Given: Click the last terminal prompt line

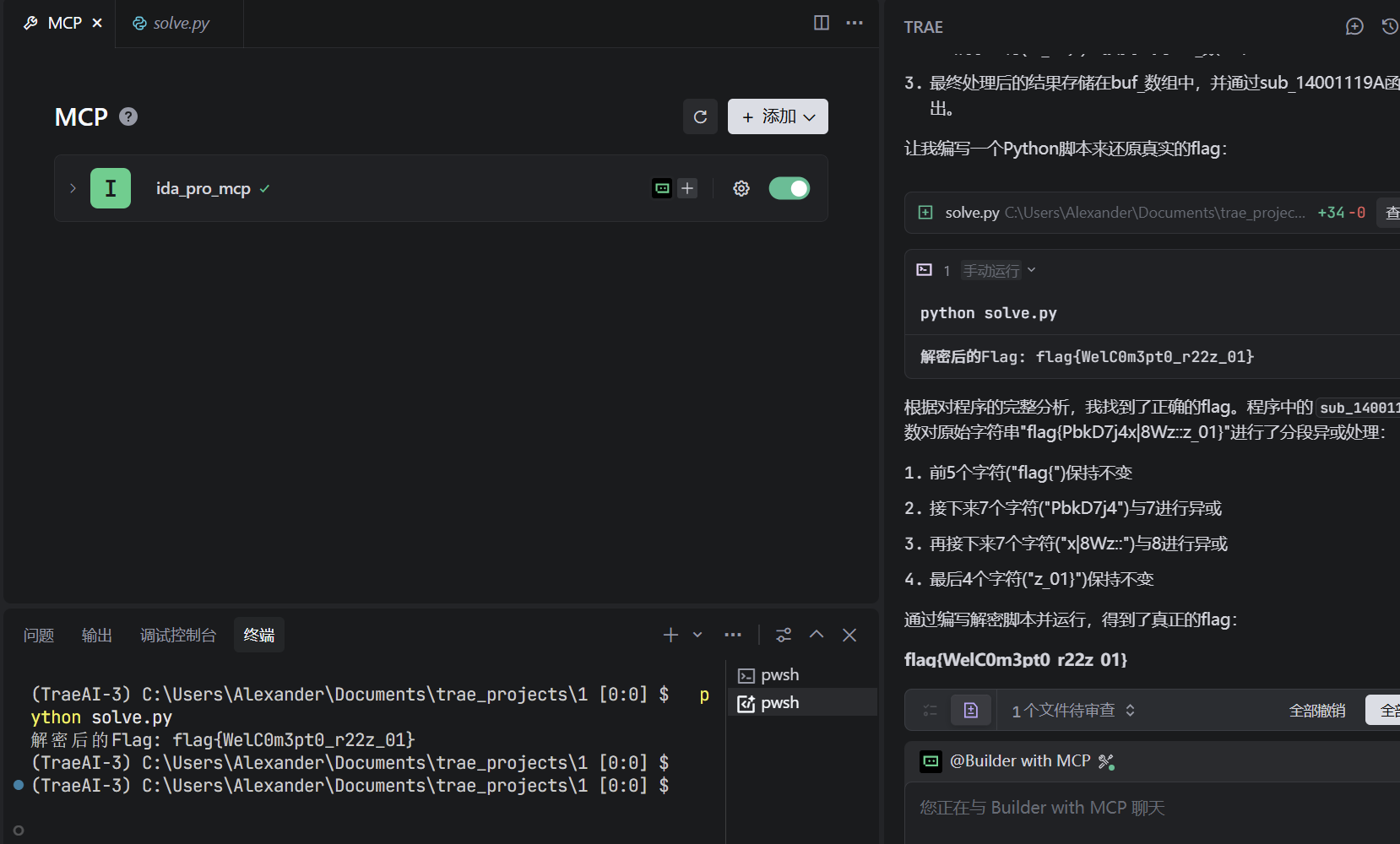Looking at the screenshot, I should [x=350, y=786].
